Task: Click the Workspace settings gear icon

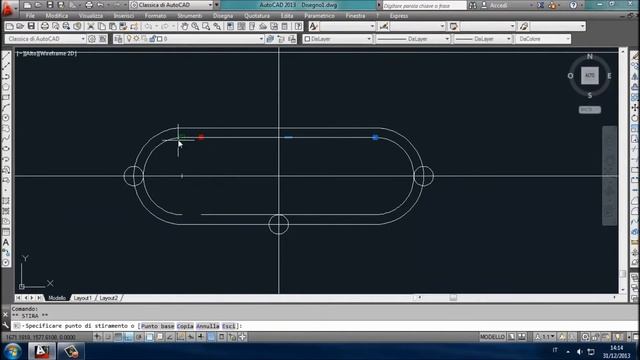Action: point(92,39)
